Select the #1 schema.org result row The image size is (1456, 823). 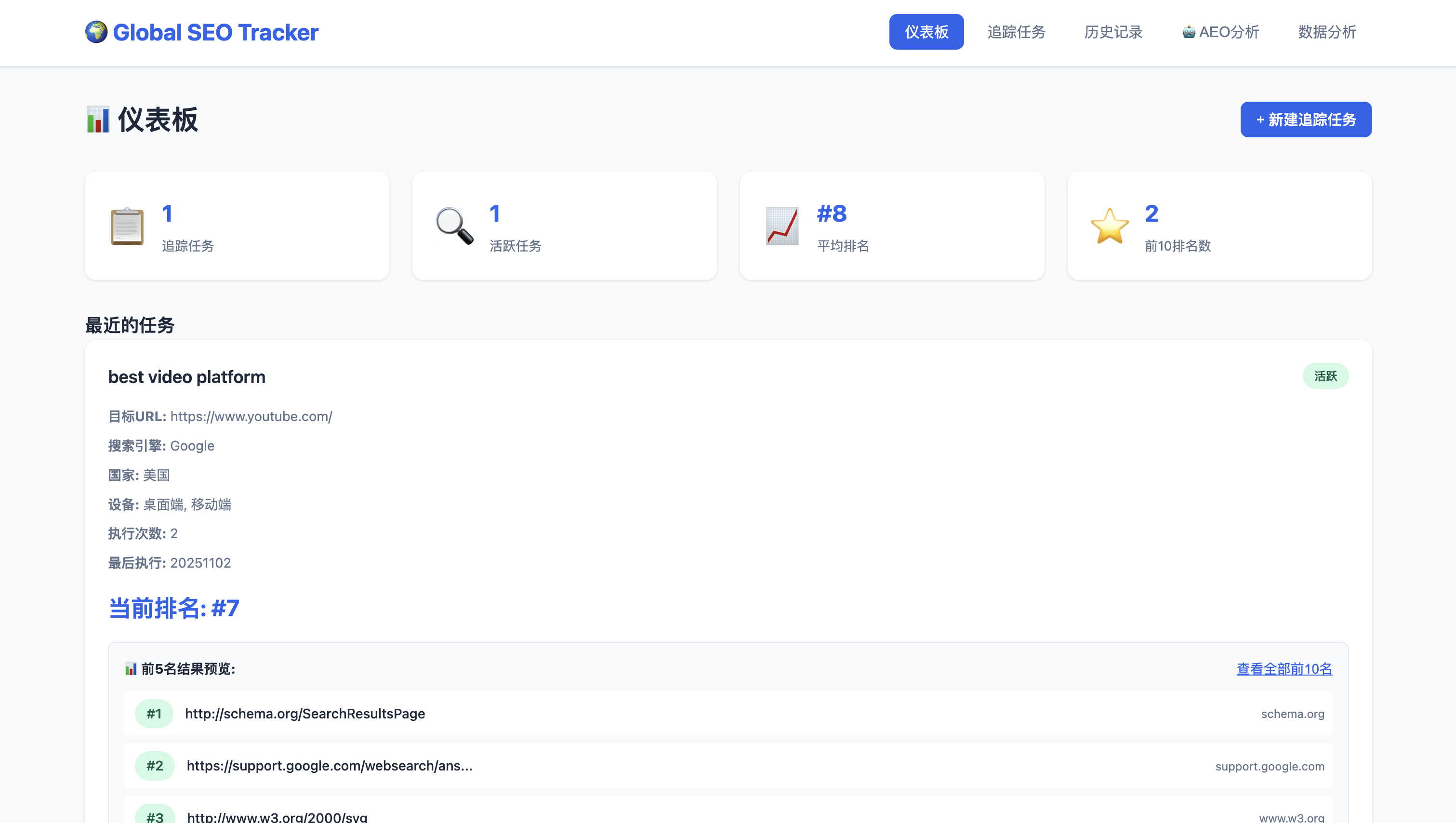pyautogui.click(x=728, y=714)
